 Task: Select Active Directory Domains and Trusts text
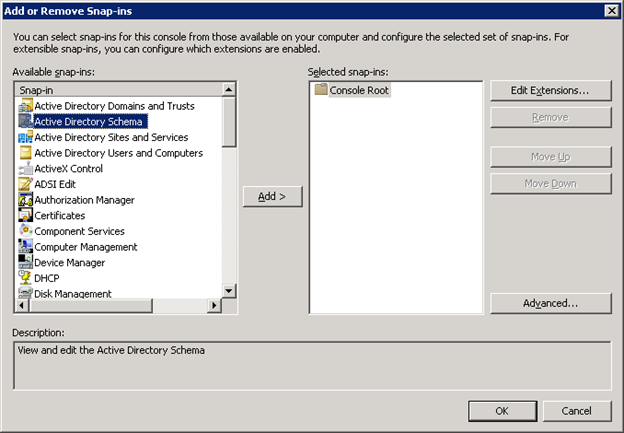click(115, 106)
